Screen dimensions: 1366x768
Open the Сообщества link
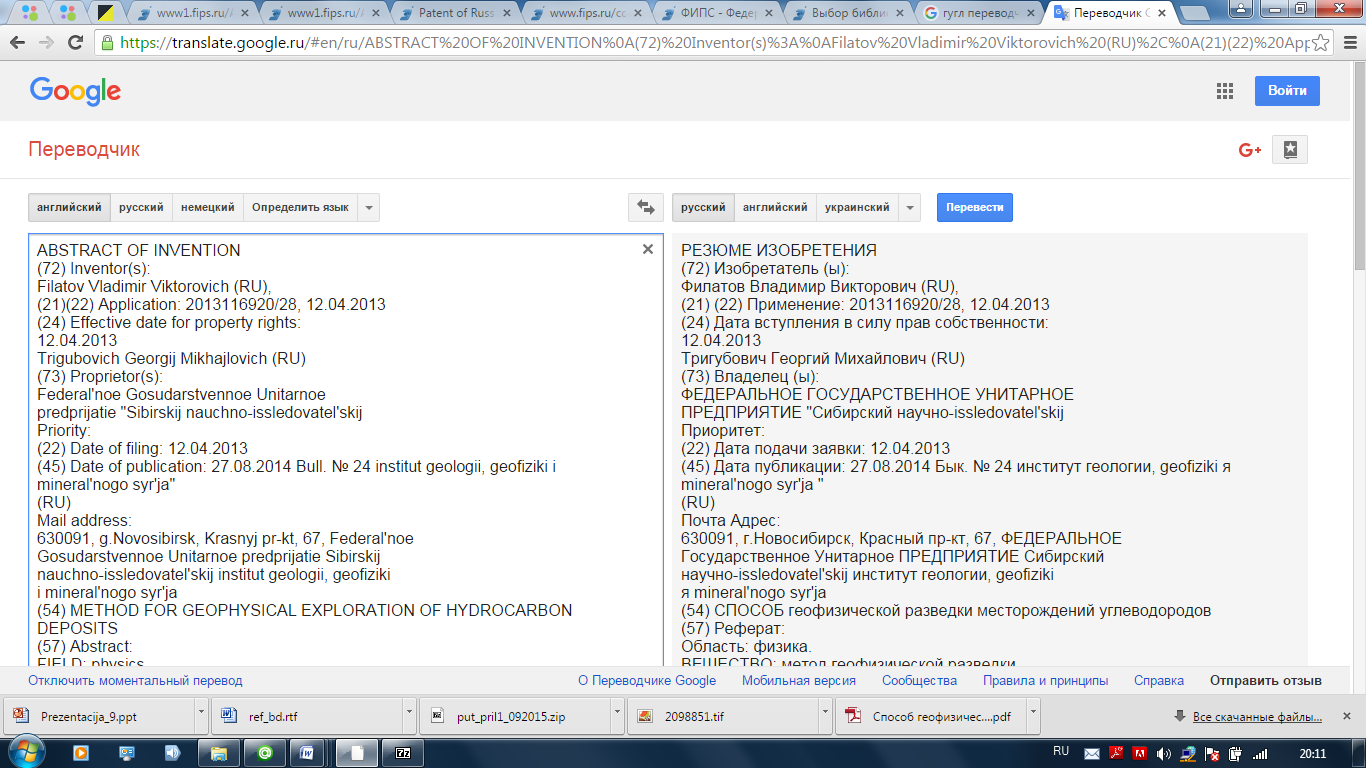[x=919, y=681]
